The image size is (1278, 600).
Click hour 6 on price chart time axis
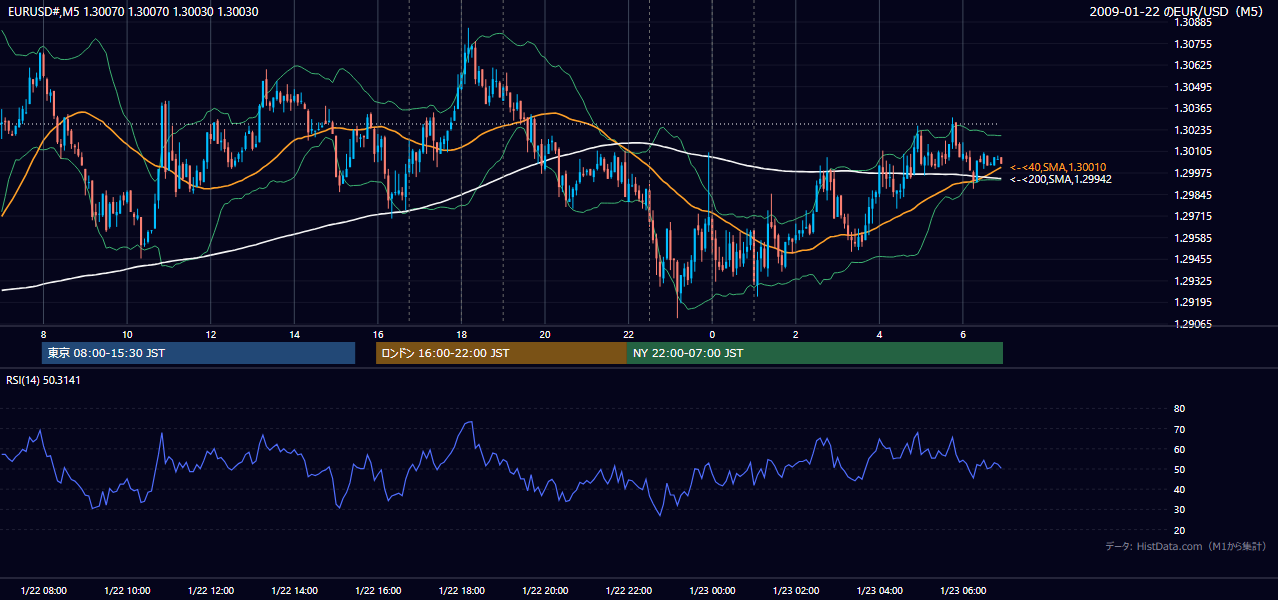click(963, 333)
